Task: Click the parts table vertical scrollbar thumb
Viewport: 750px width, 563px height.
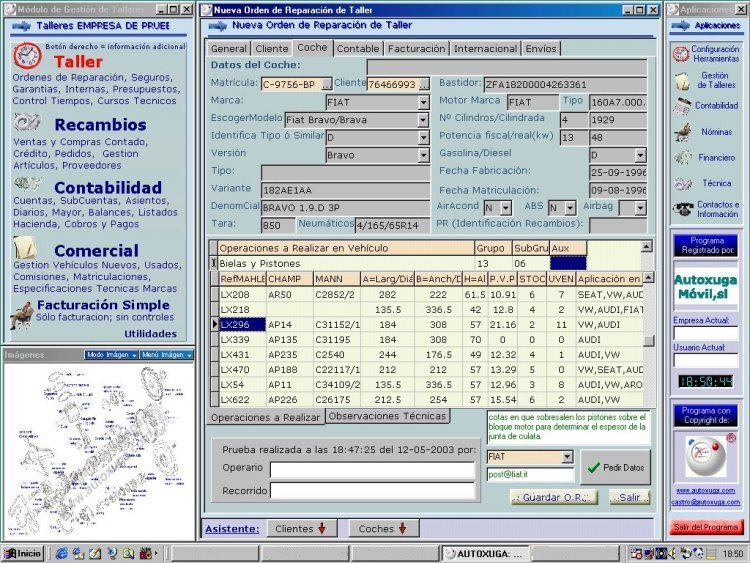Action: point(649,341)
